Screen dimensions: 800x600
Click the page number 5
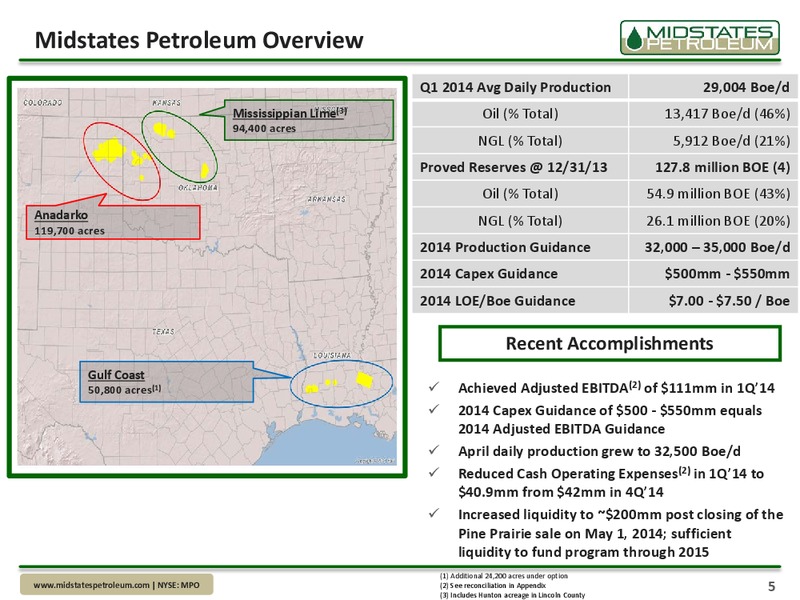[771, 586]
